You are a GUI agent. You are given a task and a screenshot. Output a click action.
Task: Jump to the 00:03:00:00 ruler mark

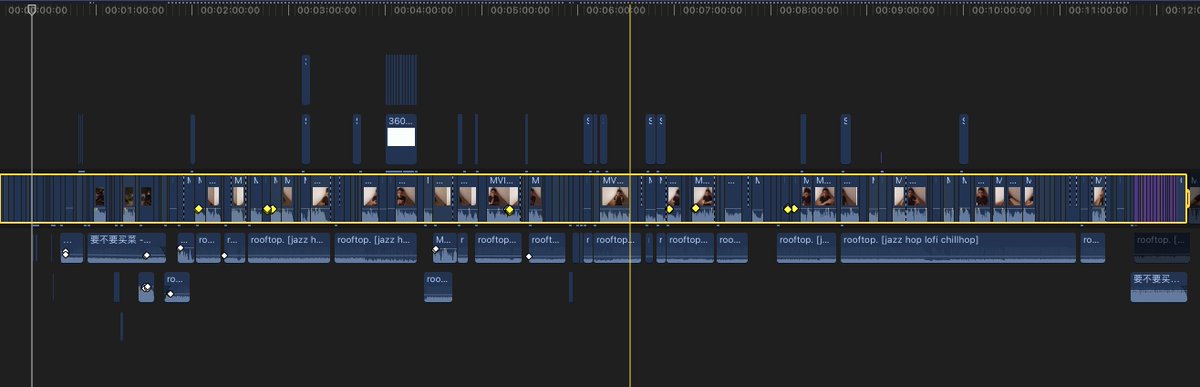tap(326, 10)
